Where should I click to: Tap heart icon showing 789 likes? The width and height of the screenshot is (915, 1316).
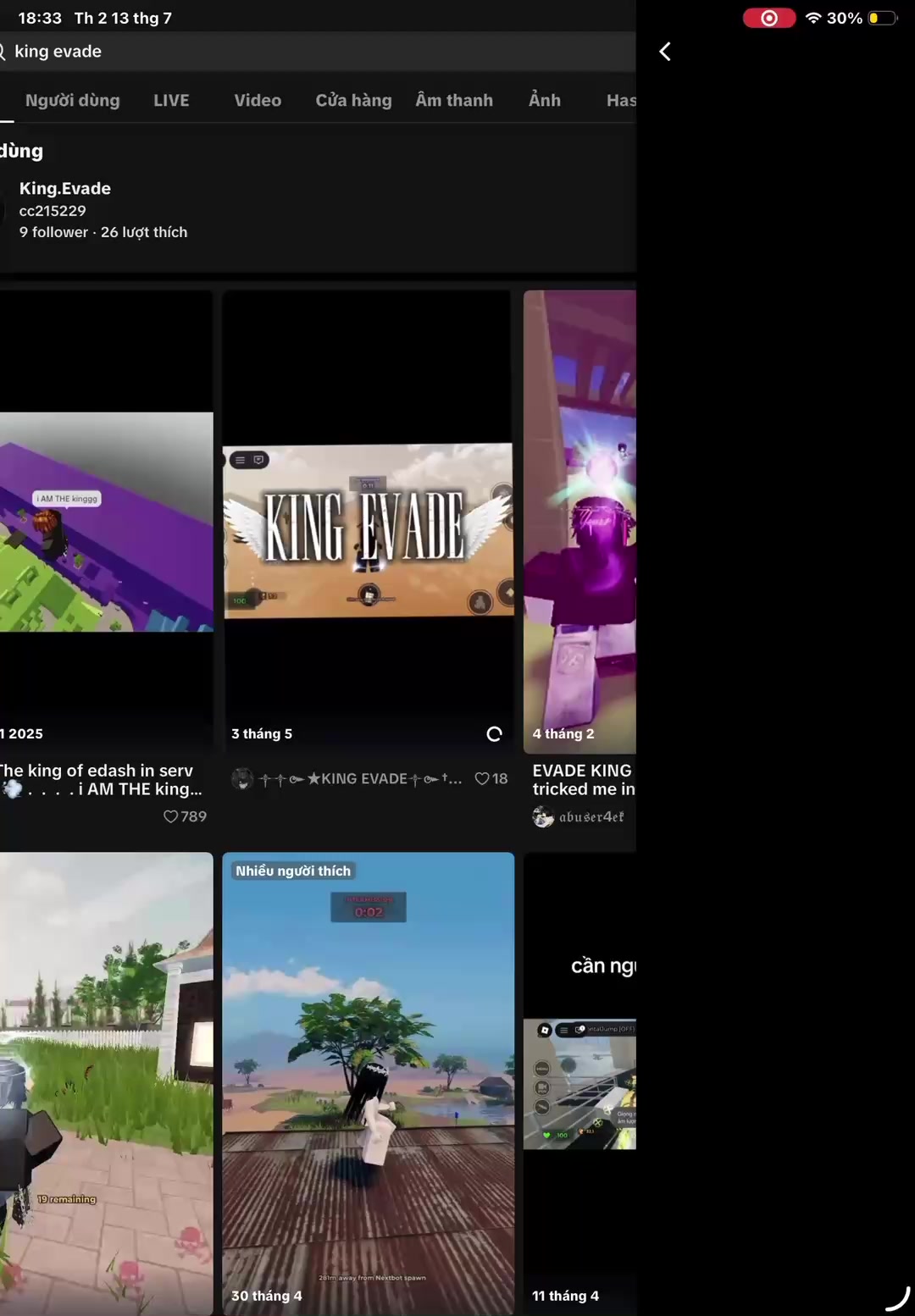pyautogui.click(x=170, y=816)
